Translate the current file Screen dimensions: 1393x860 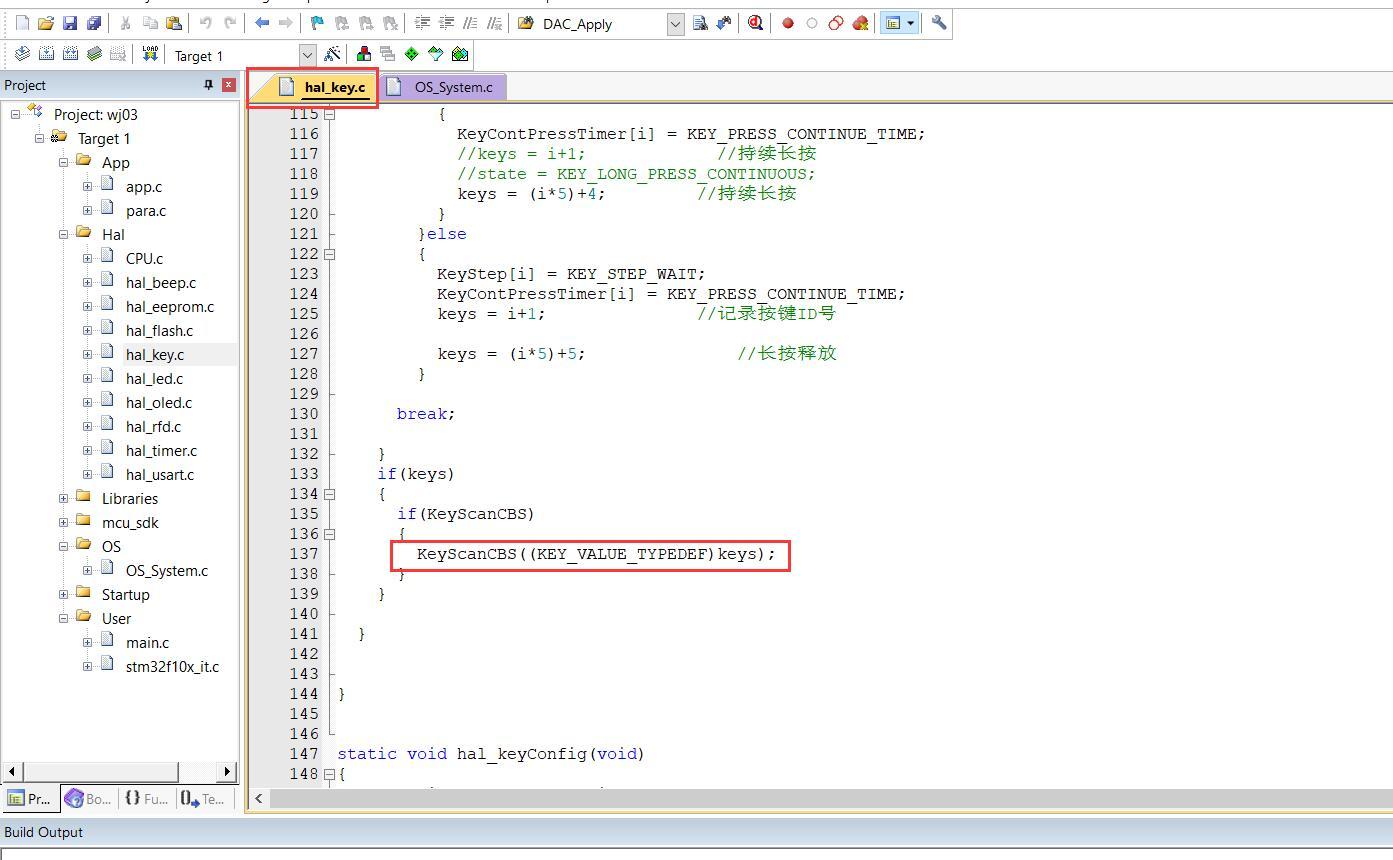click(x=22, y=54)
